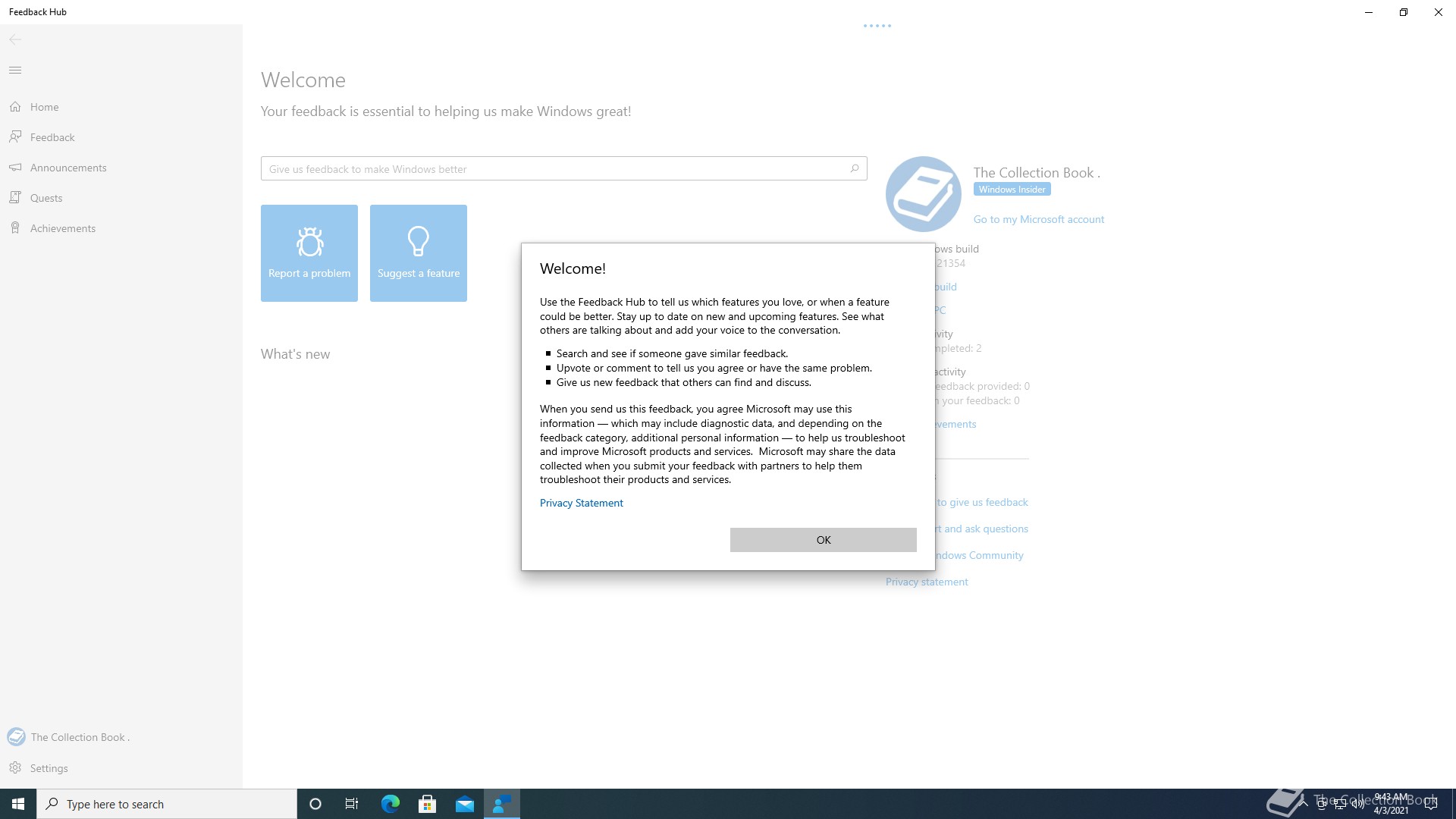Open Achievements in the sidebar
1456x819 pixels.
[x=121, y=228]
